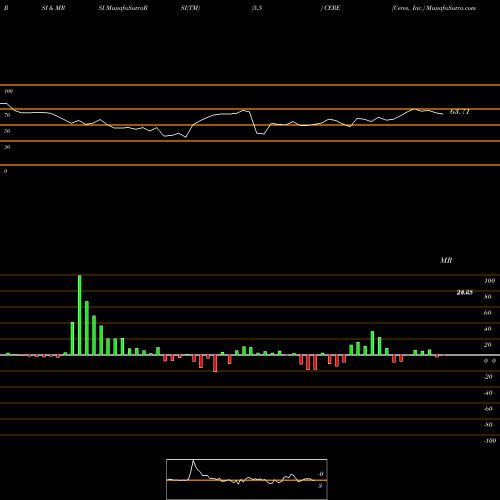The width and height of the screenshot is (500, 500).
Task: Click the 70 level label on RSI axis
Action: [x=7, y=115]
